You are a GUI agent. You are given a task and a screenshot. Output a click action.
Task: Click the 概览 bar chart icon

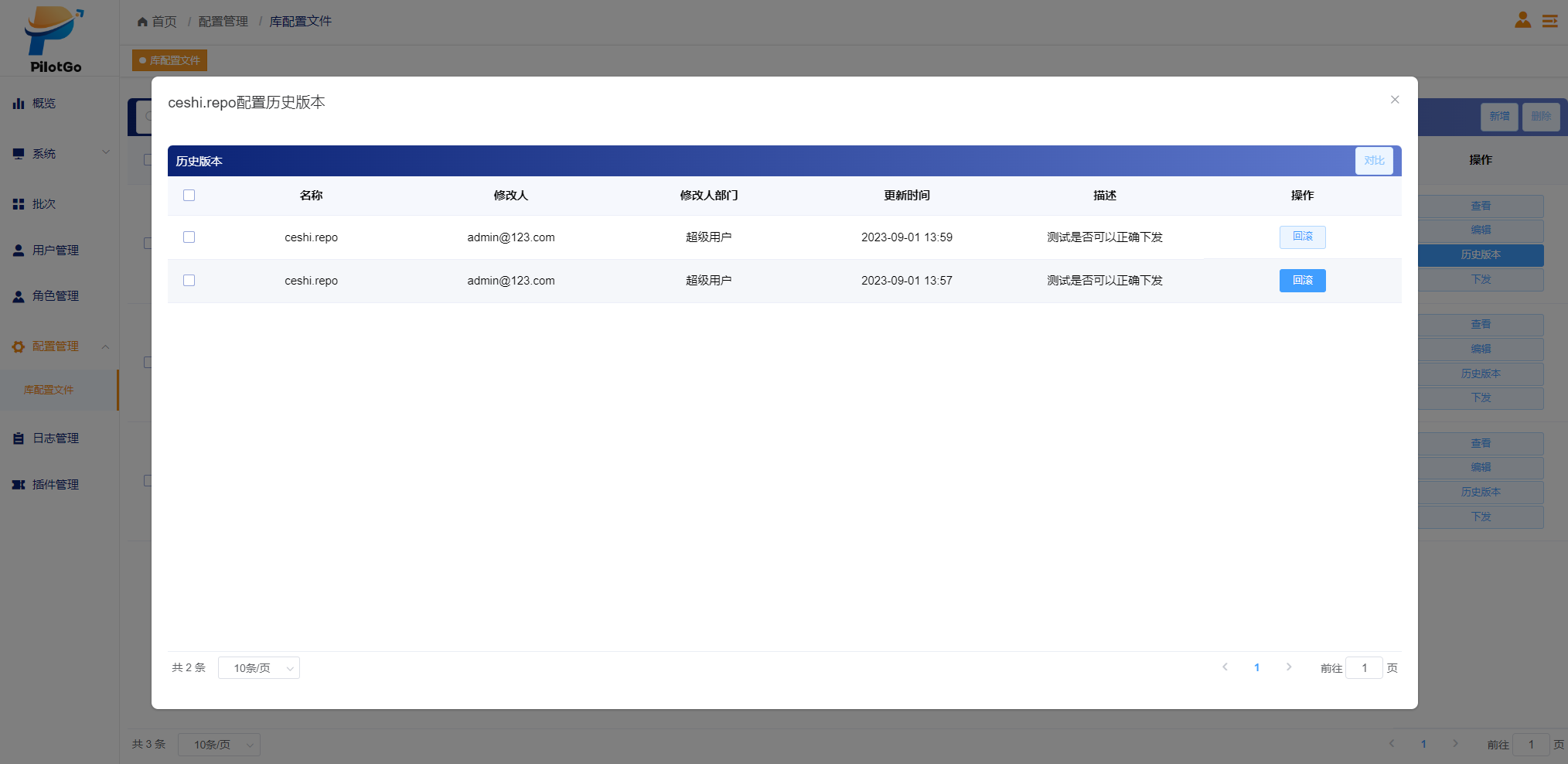coord(19,104)
